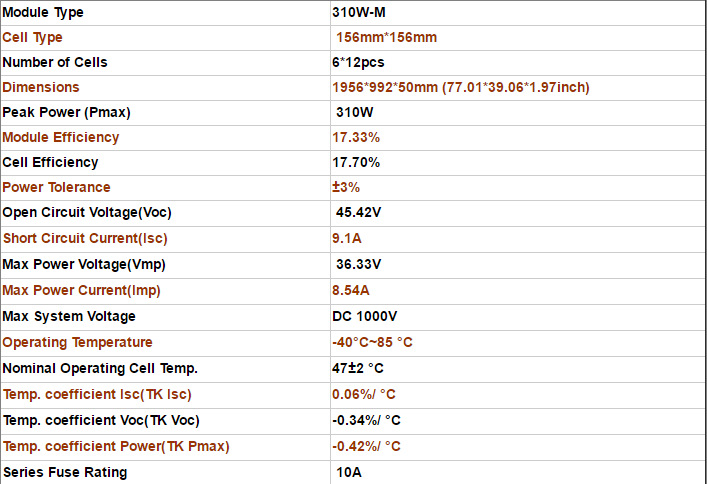
Task: Select the '-0.42%/ °C' coefficient value
Action: point(367,447)
